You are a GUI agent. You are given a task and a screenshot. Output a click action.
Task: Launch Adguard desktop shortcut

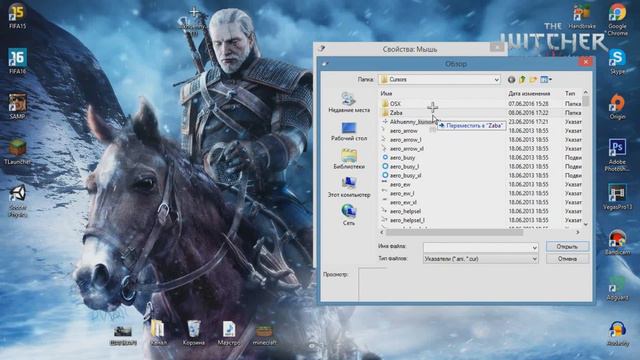tap(617, 288)
